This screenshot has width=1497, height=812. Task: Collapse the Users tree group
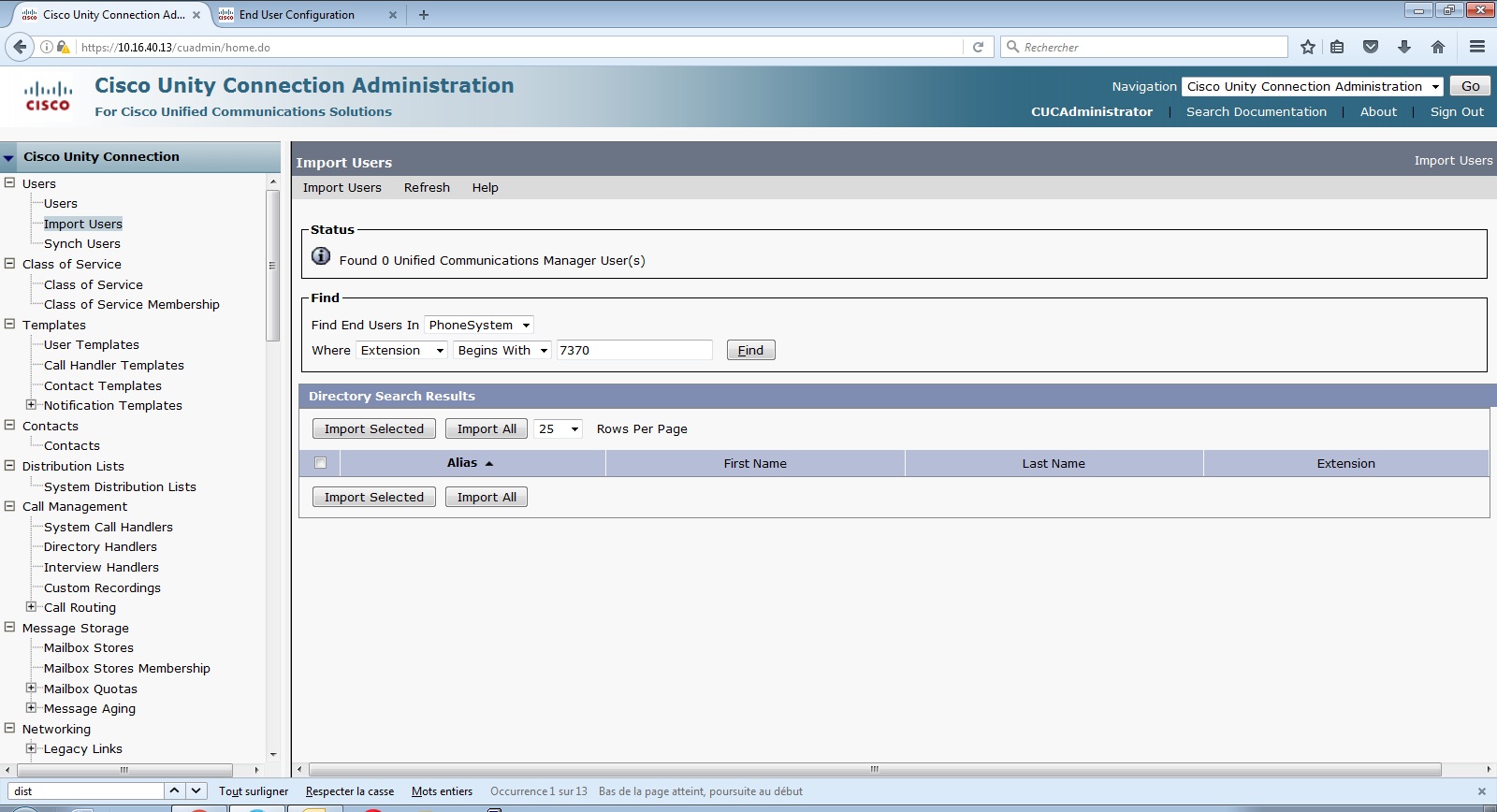(x=9, y=182)
